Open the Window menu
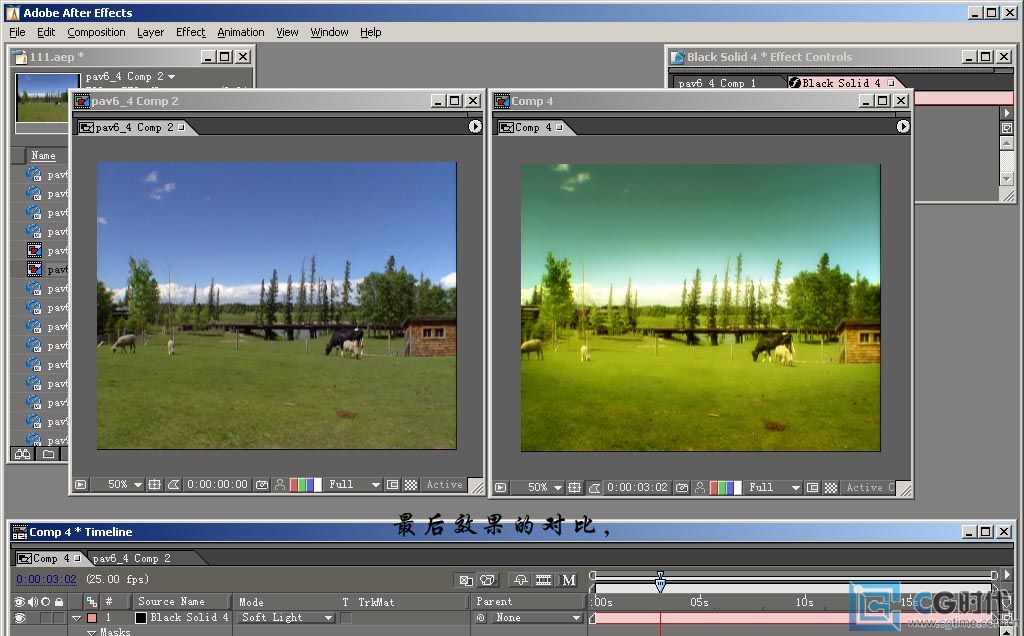Screen dimensions: 1024x636 coord(329,32)
